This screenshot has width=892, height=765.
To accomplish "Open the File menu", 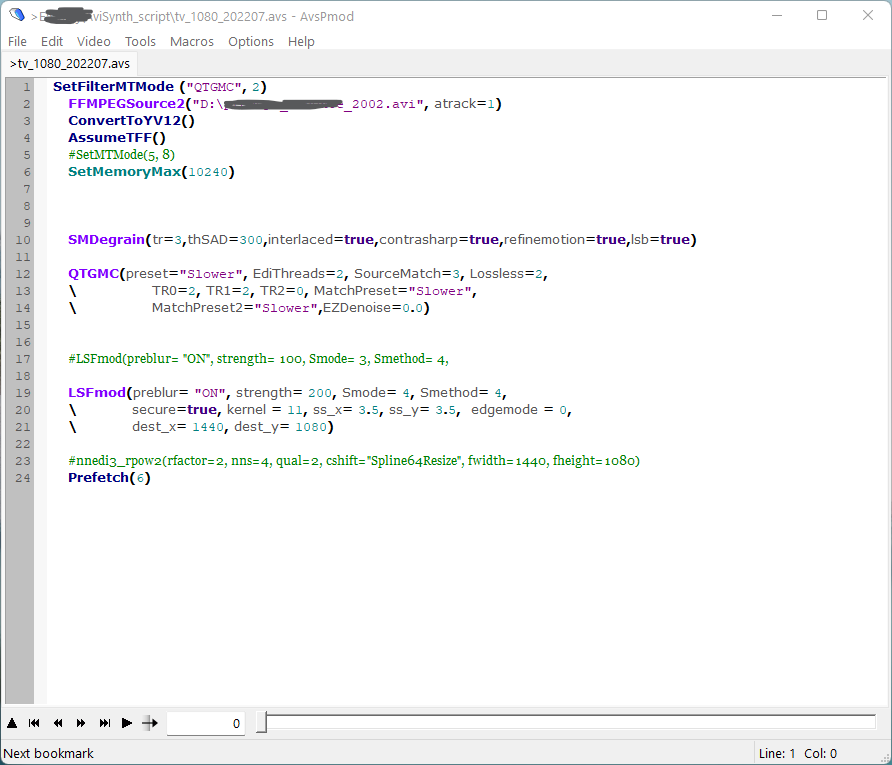I will [x=17, y=41].
